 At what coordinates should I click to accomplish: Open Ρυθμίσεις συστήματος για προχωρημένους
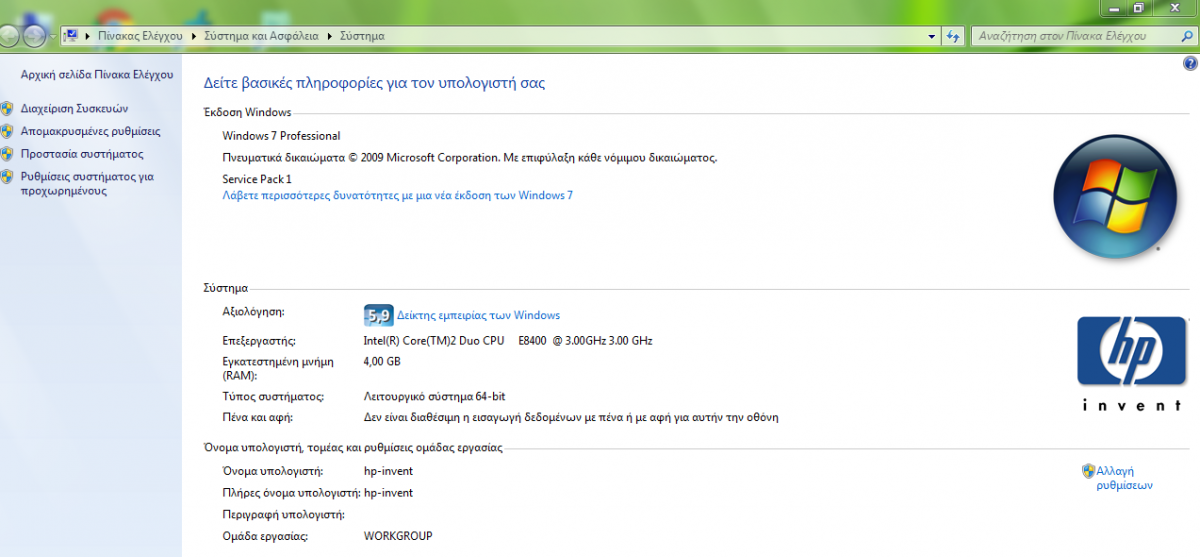click(87, 183)
